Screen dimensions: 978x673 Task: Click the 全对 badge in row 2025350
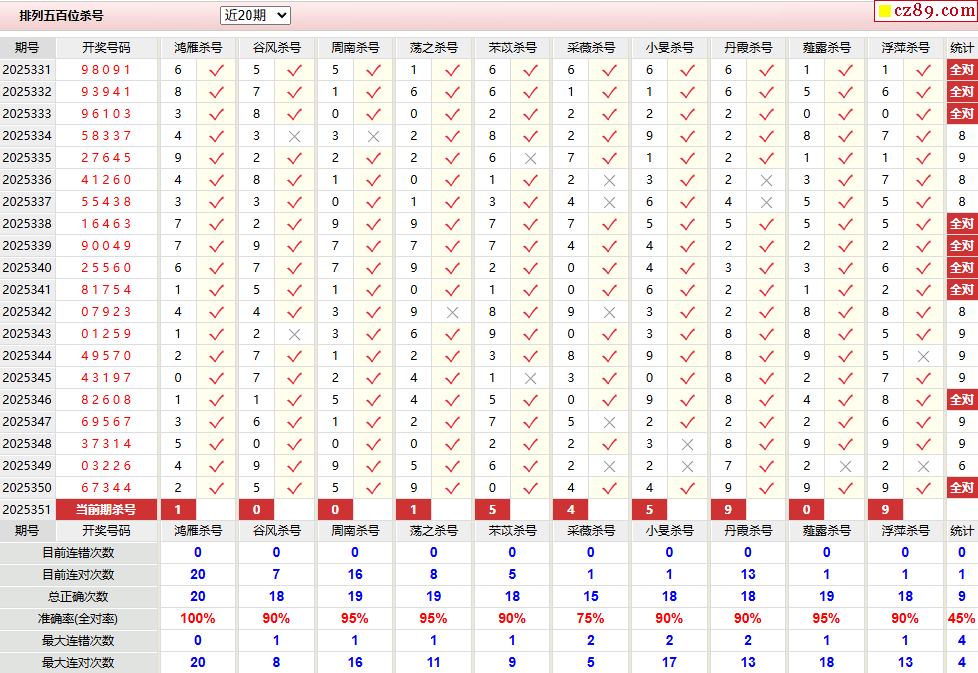(961, 488)
